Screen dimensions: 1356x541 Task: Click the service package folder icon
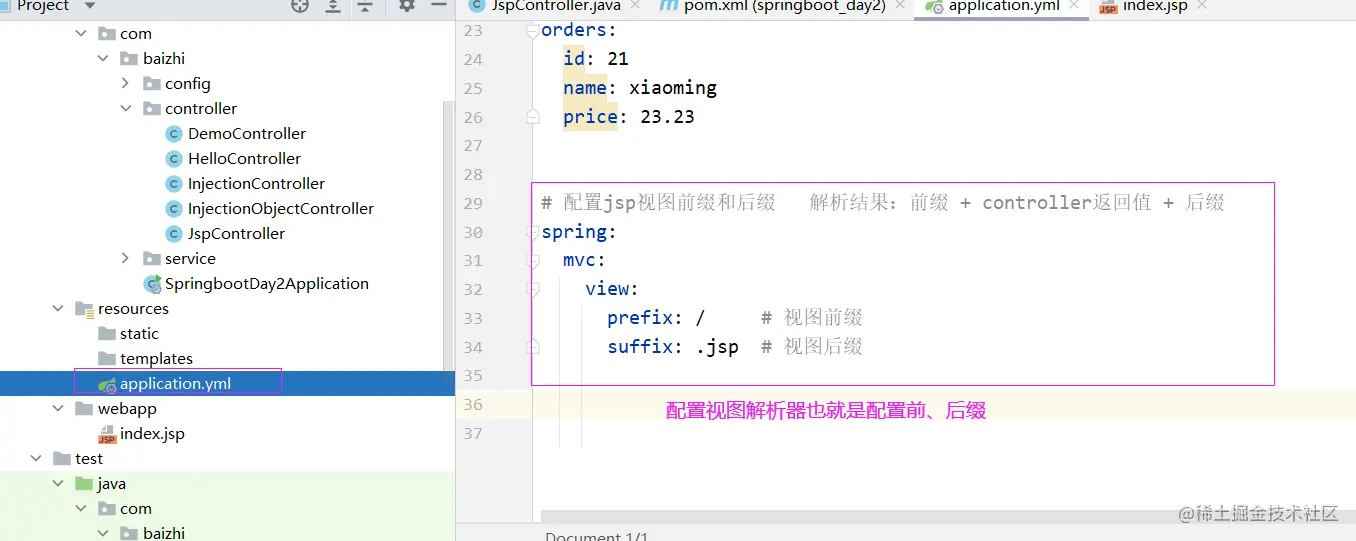[x=152, y=259]
